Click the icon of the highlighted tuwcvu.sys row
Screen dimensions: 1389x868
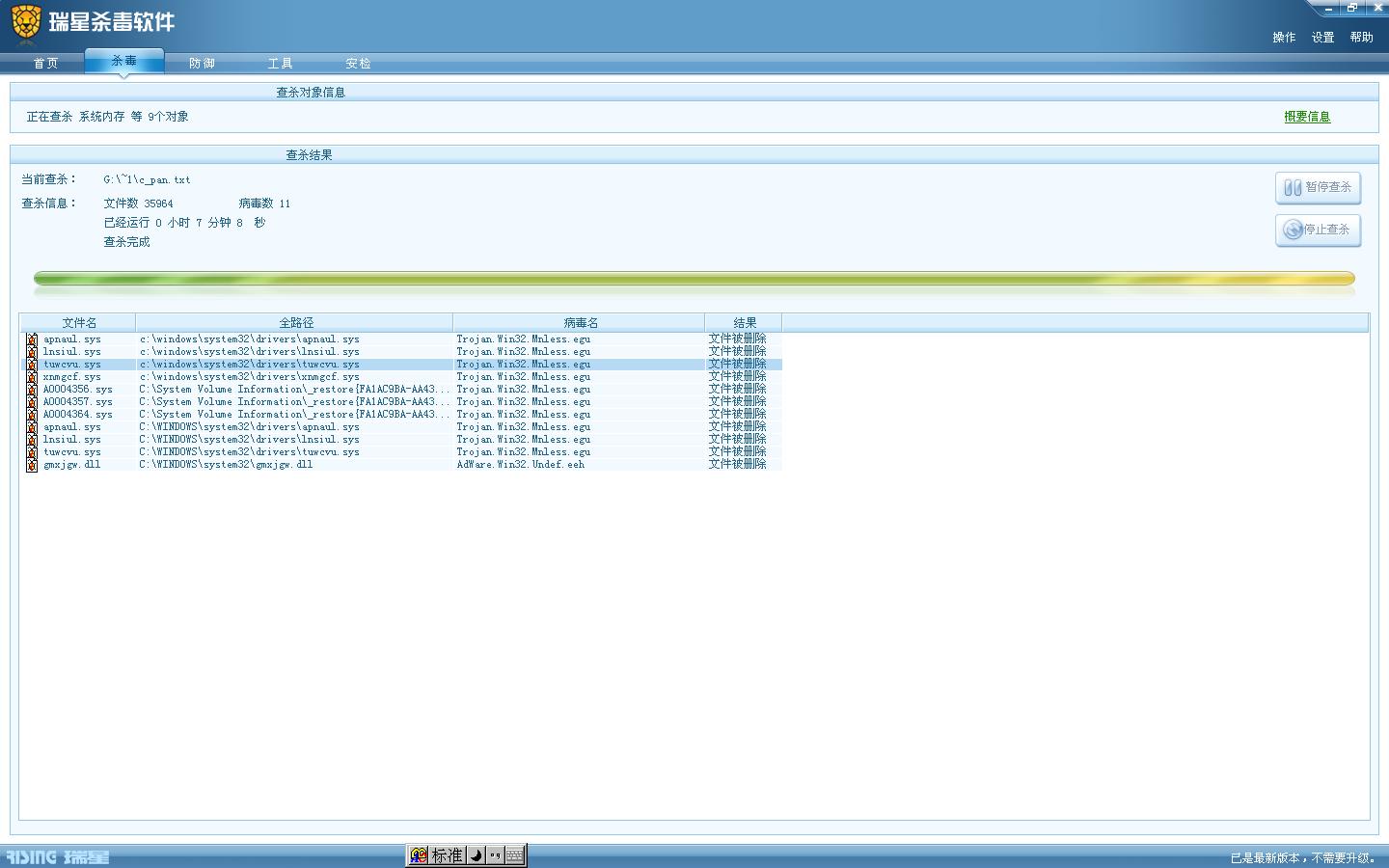32,365
